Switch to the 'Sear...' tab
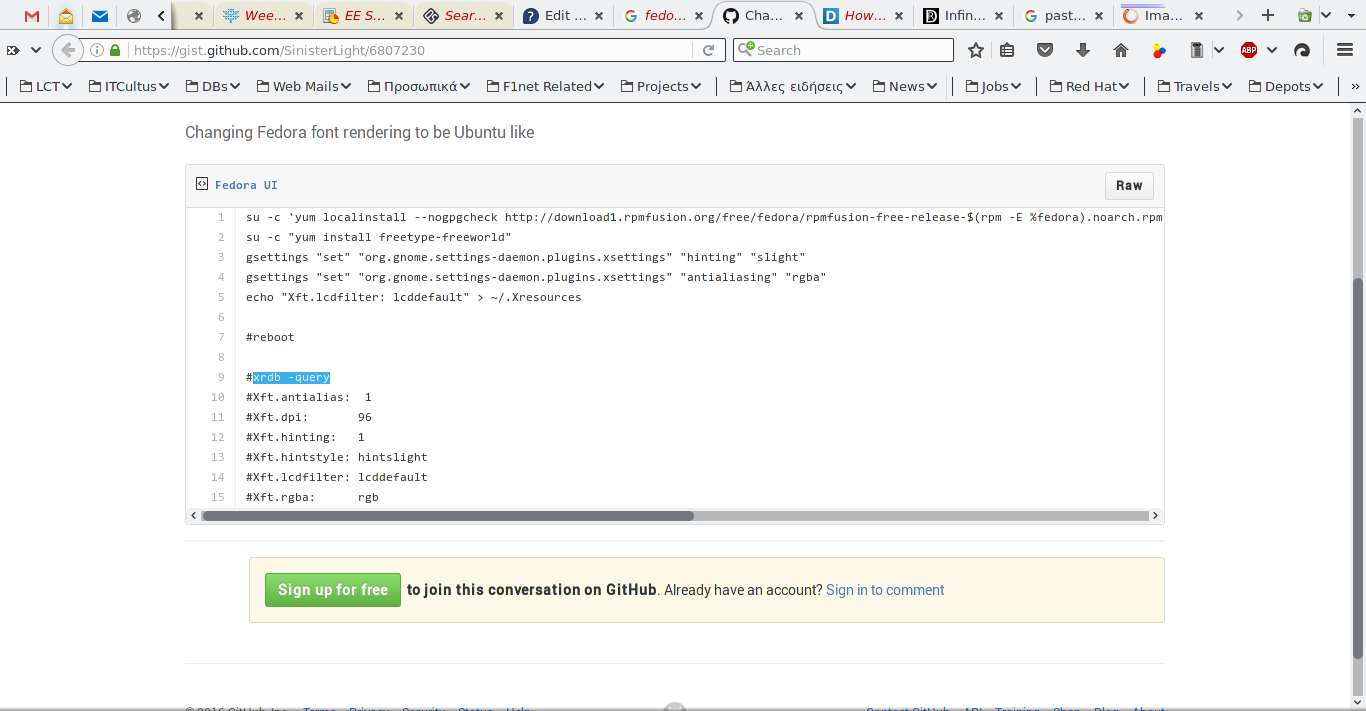 click(x=464, y=16)
